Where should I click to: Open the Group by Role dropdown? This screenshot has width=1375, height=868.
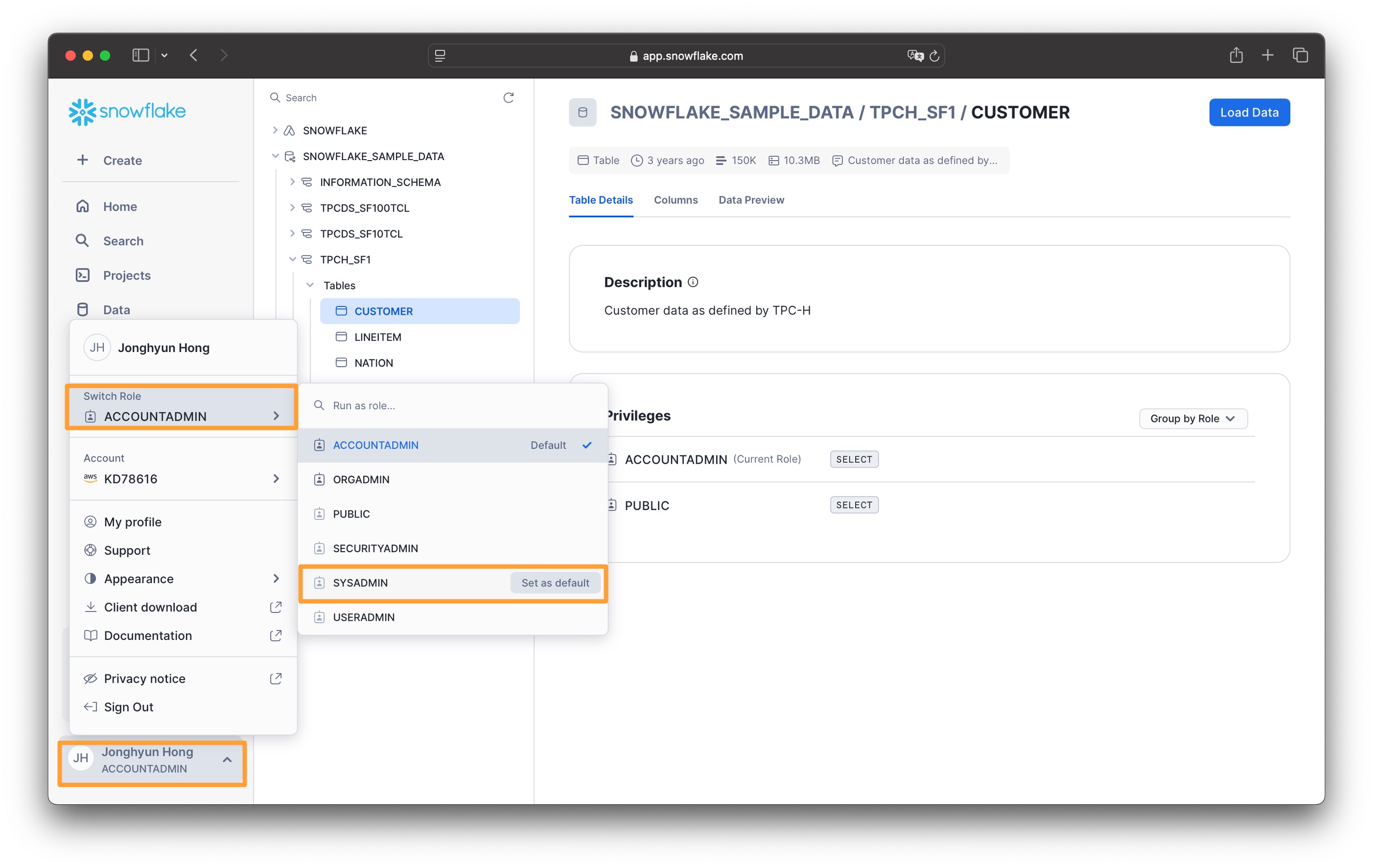click(x=1192, y=419)
